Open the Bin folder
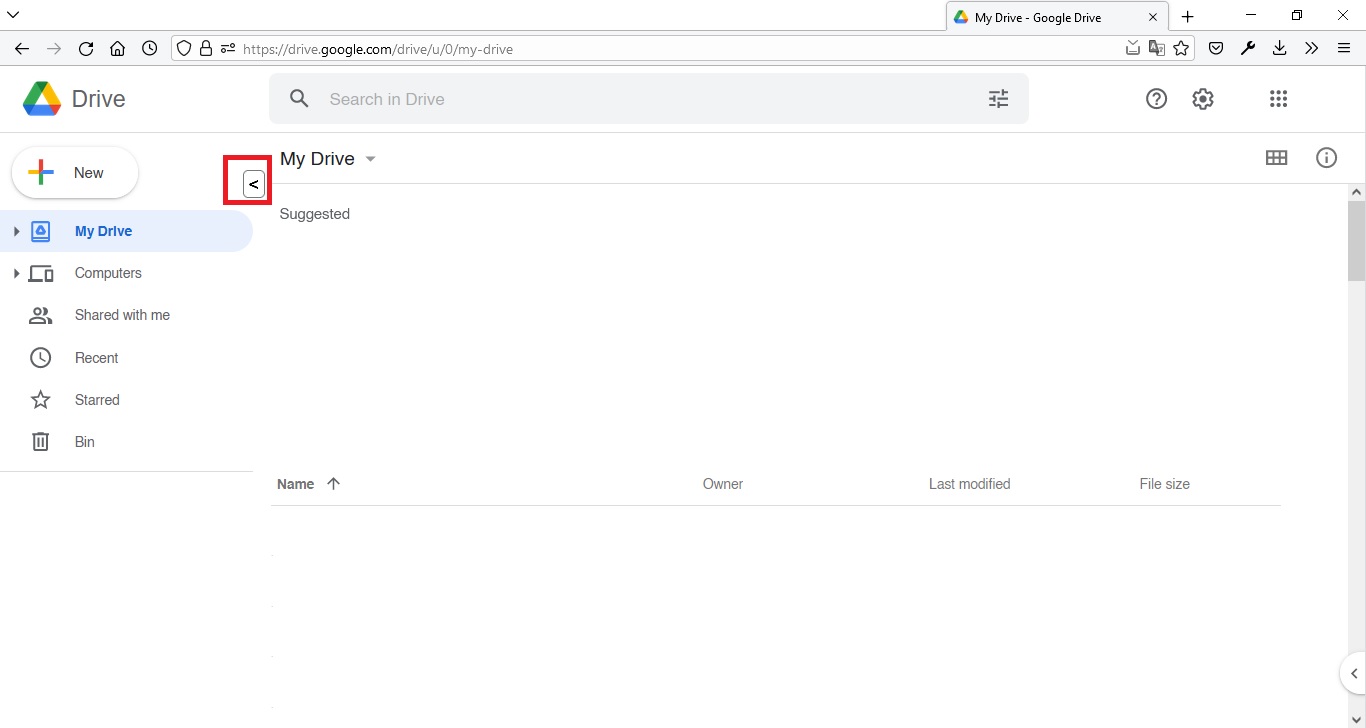The height and width of the screenshot is (728, 1366). tap(84, 441)
